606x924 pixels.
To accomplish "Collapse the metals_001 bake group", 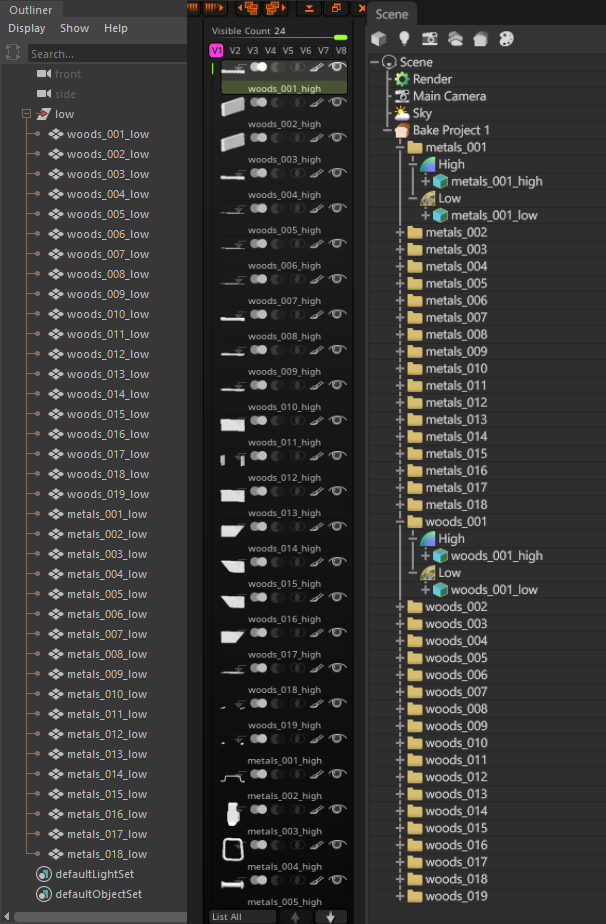I will [x=400, y=147].
